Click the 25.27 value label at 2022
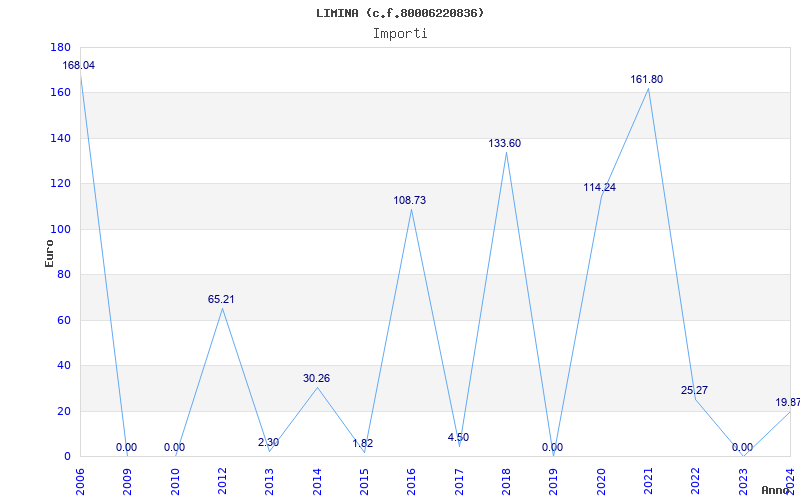 pos(694,390)
